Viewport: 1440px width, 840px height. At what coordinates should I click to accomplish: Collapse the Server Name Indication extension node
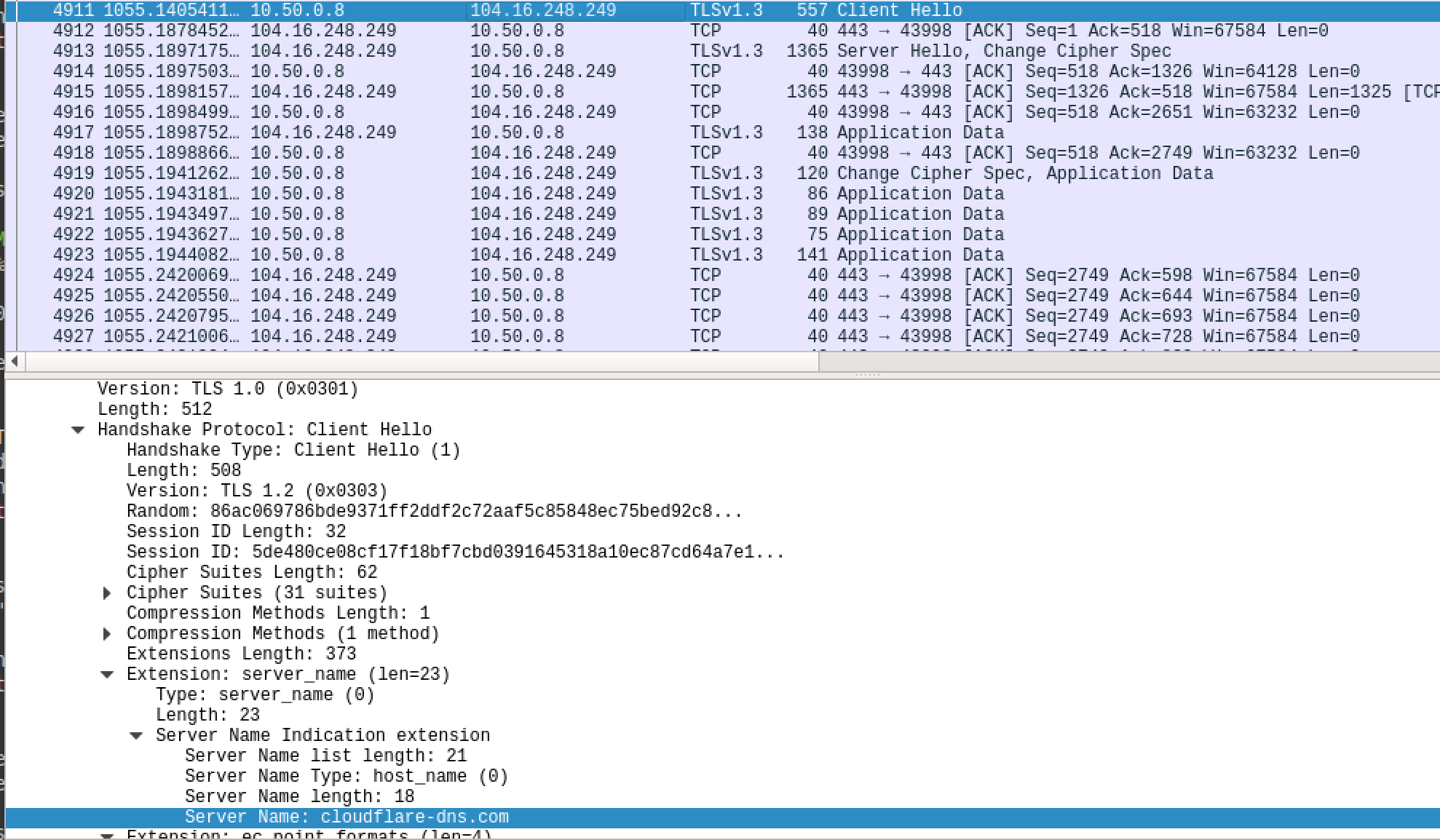(x=136, y=736)
